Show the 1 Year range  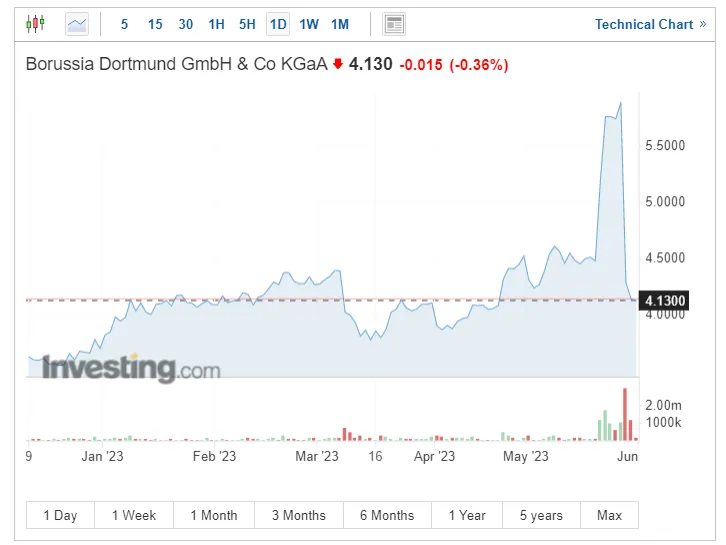467,515
